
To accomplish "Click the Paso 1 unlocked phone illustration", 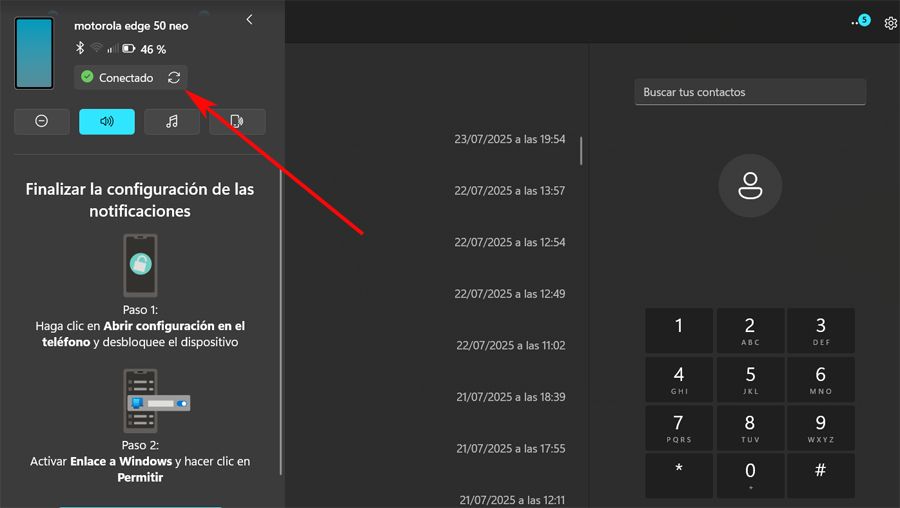I will click(x=140, y=265).
